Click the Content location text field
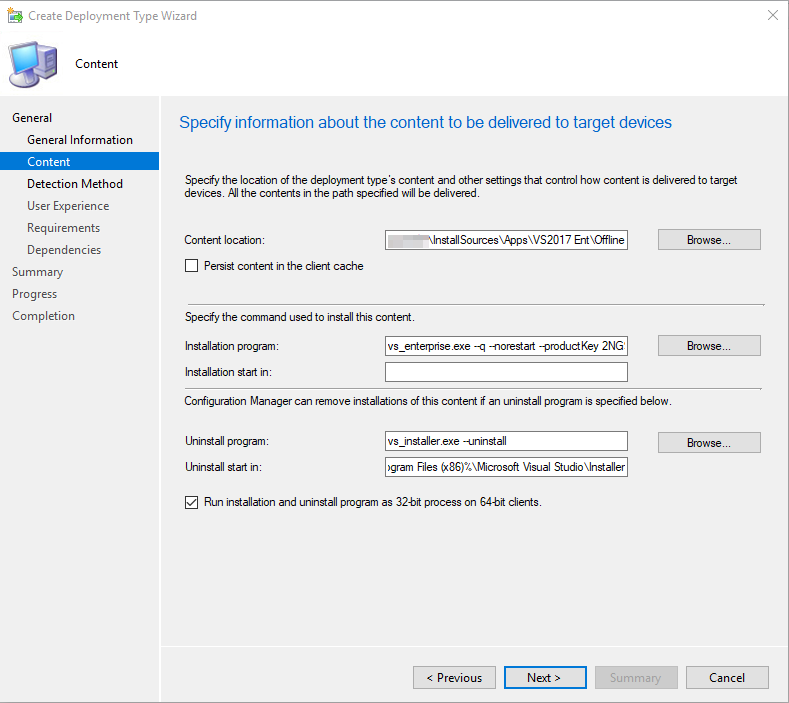This screenshot has width=789, height=703. pos(506,240)
